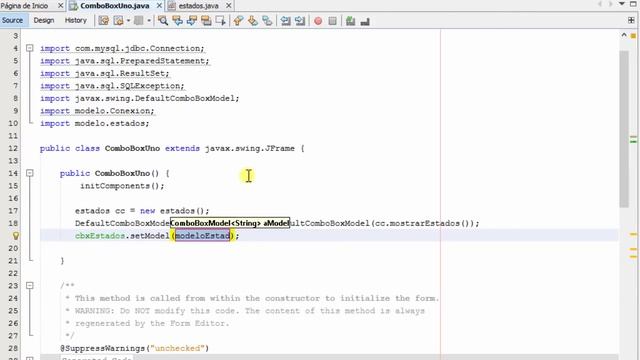Click the scrollbar up arrow
The image size is (640, 360).
(x=624, y=35)
